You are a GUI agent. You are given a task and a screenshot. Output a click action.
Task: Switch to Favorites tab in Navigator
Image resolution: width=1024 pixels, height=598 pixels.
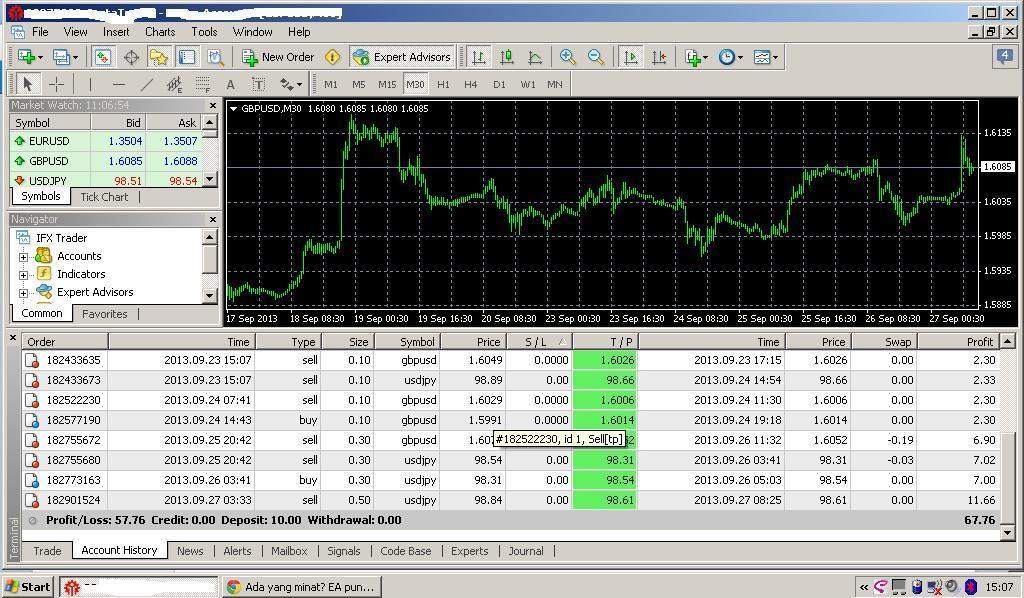pos(104,314)
